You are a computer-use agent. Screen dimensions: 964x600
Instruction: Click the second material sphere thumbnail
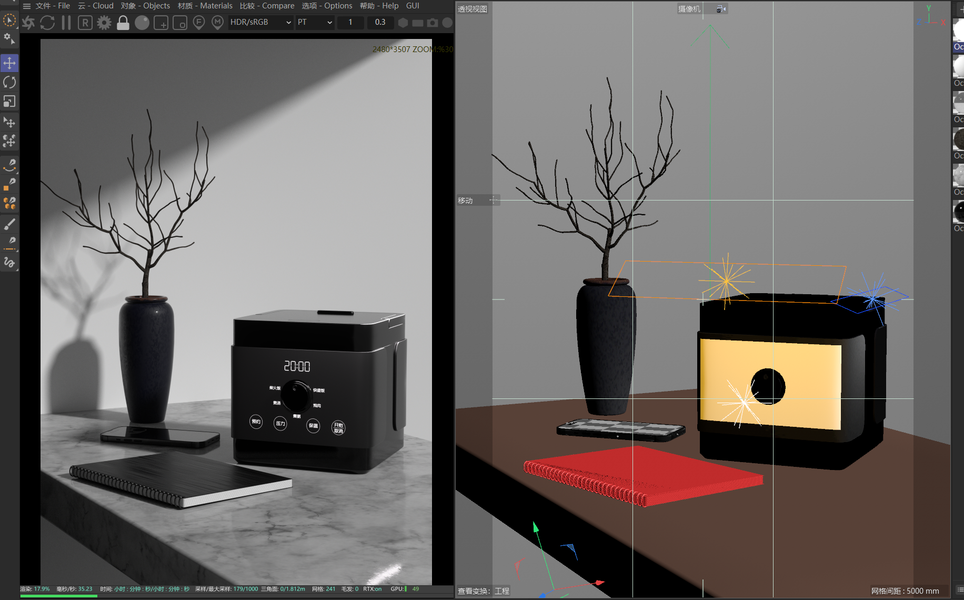(x=958, y=66)
